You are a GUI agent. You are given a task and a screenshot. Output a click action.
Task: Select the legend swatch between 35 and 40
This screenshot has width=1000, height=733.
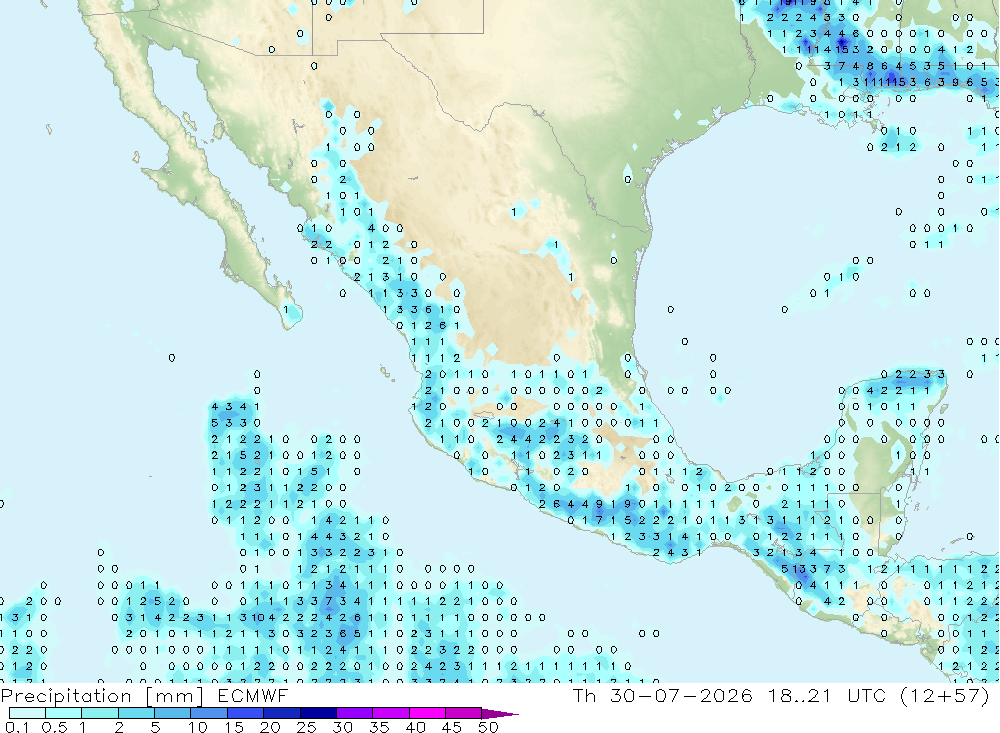click(391, 713)
